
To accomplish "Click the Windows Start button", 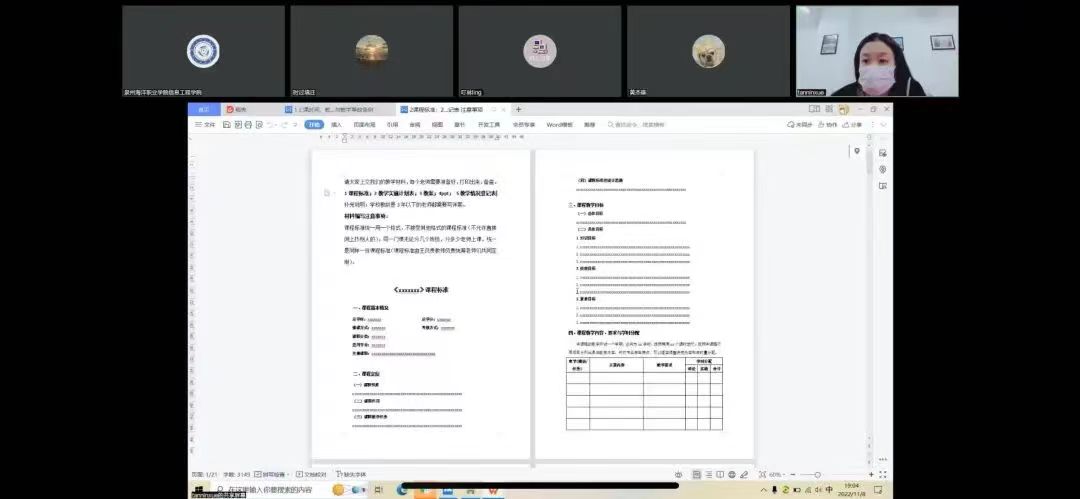I will click(197, 490).
